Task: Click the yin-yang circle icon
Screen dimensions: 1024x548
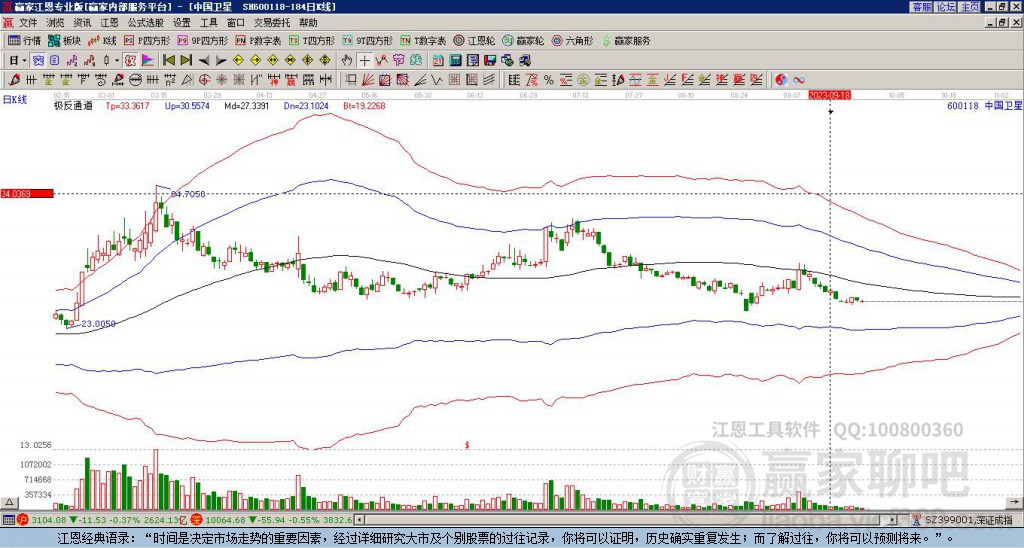Action: (781, 80)
